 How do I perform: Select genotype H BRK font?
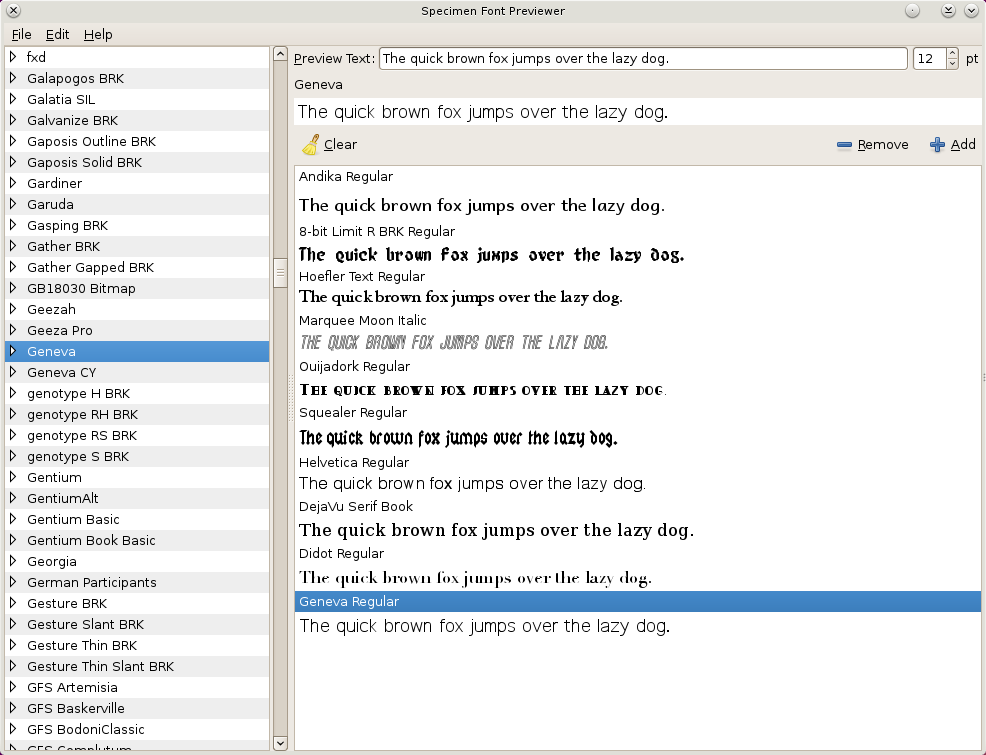point(137,394)
